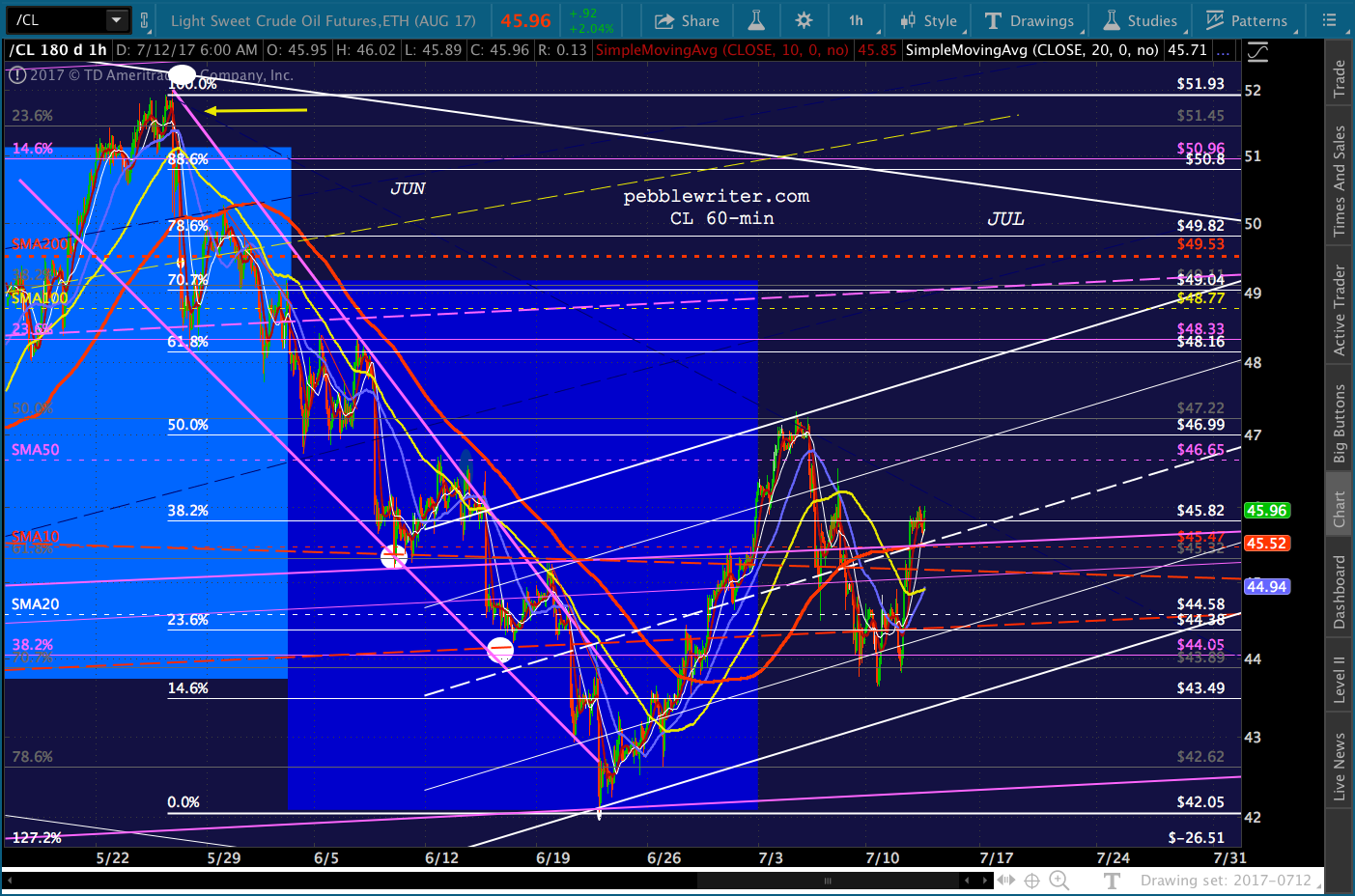Click the crosshair pan icon
The width and height of the screenshot is (1355, 896).
click(1031, 881)
